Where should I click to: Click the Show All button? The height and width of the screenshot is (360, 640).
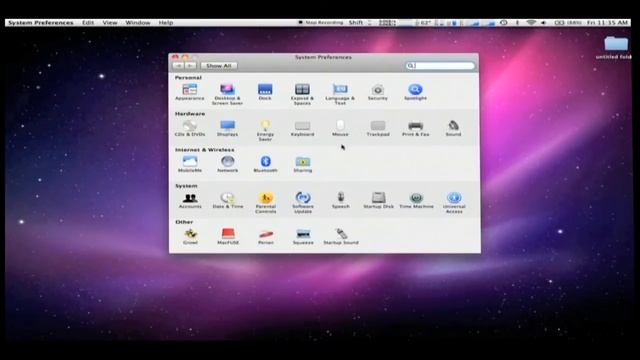219,66
